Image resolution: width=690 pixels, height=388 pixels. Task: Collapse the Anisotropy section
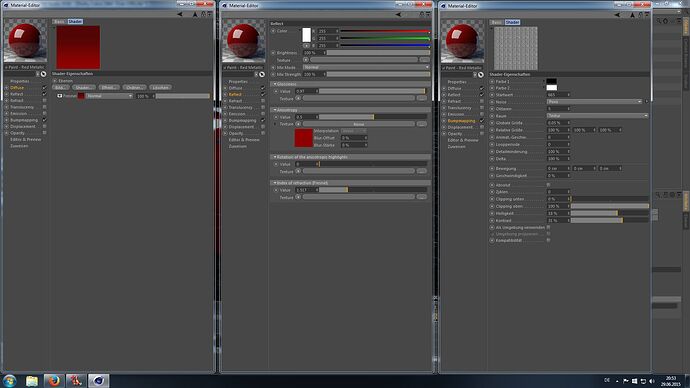pyautogui.click(x=275, y=110)
